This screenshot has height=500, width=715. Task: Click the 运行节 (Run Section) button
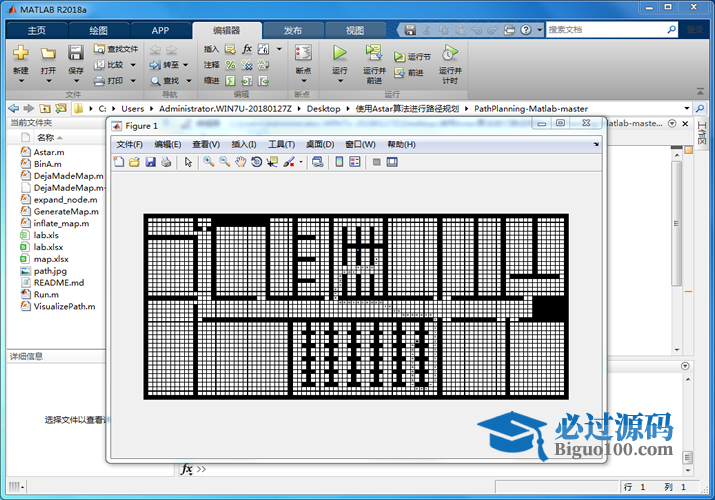[412, 57]
